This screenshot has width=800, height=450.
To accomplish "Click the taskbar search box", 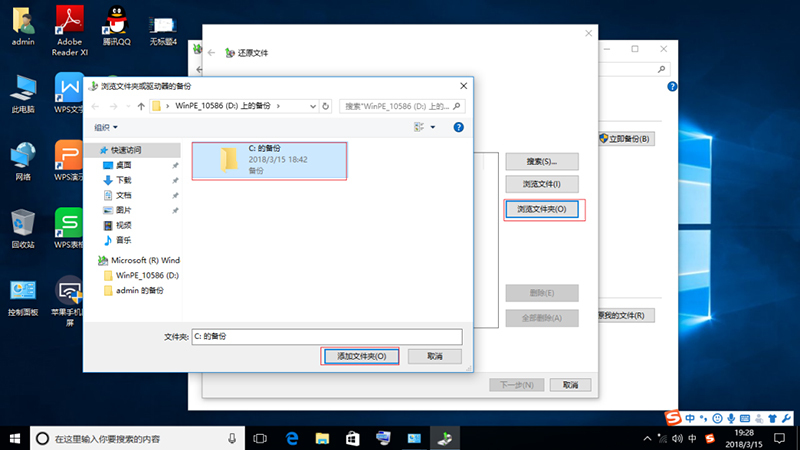I will pyautogui.click(x=138, y=438).
